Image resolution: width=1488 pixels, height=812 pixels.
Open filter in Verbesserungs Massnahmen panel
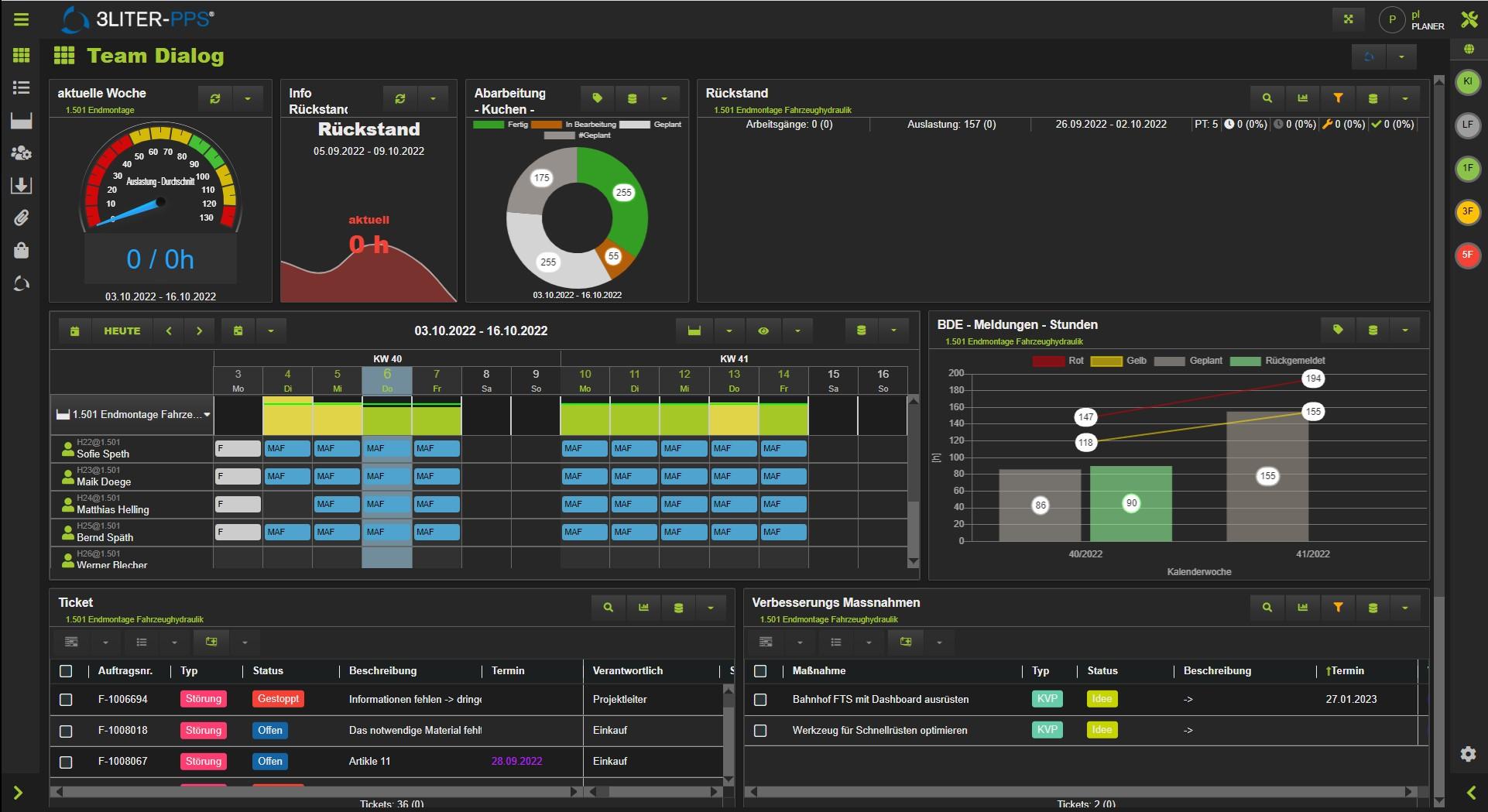pos(1338,608)
